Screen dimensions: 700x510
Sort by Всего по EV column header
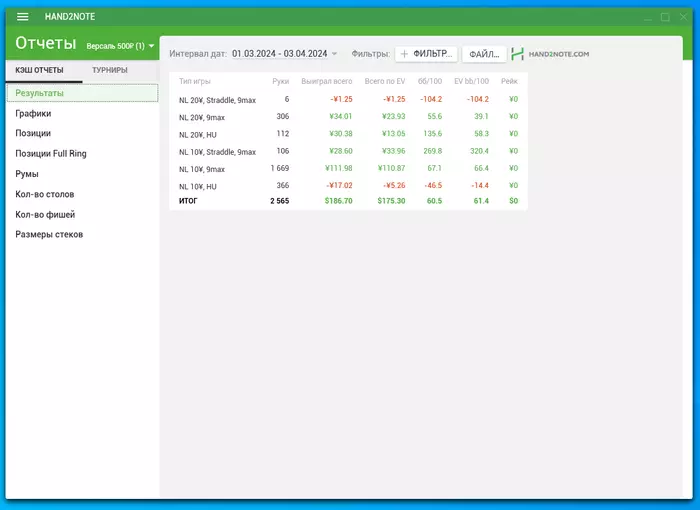385,81
